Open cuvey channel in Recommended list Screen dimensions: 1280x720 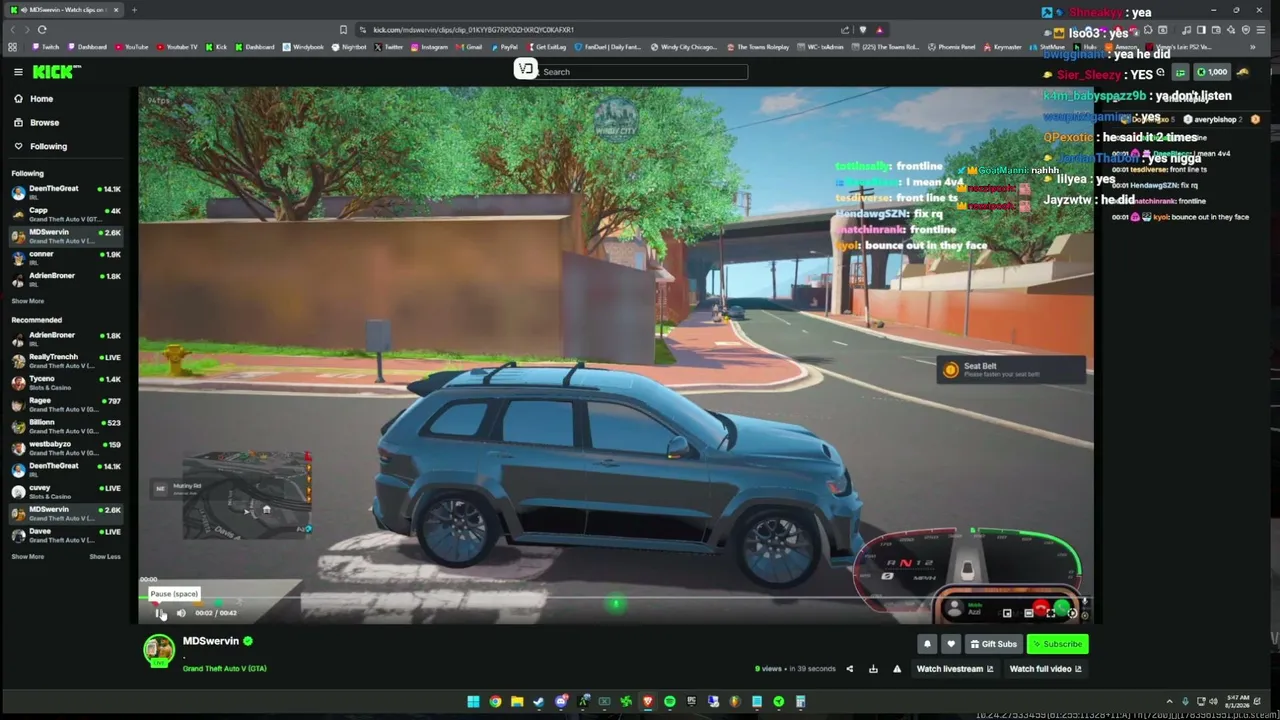pos(67,491)
